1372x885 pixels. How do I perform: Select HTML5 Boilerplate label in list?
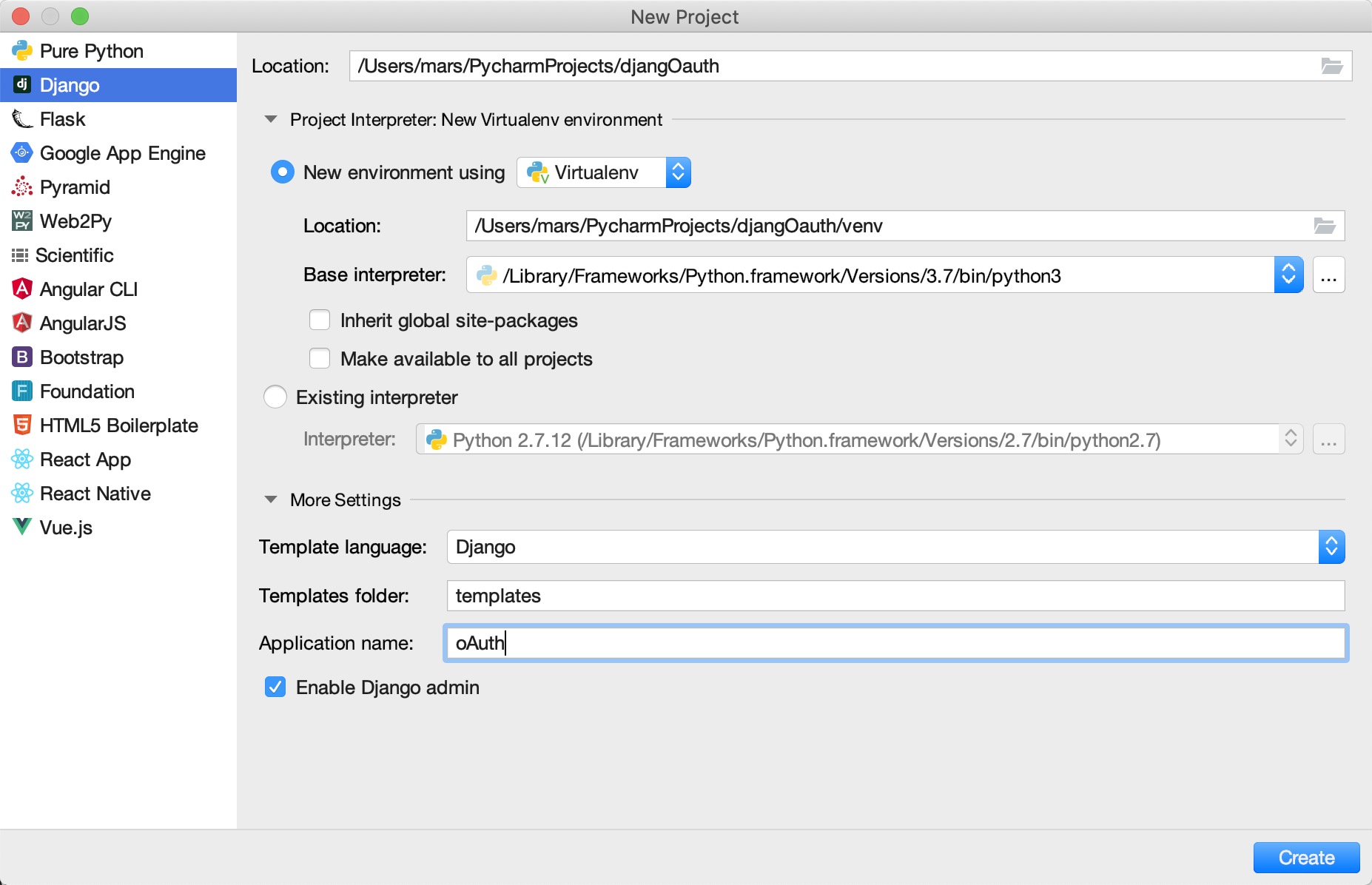119,425
